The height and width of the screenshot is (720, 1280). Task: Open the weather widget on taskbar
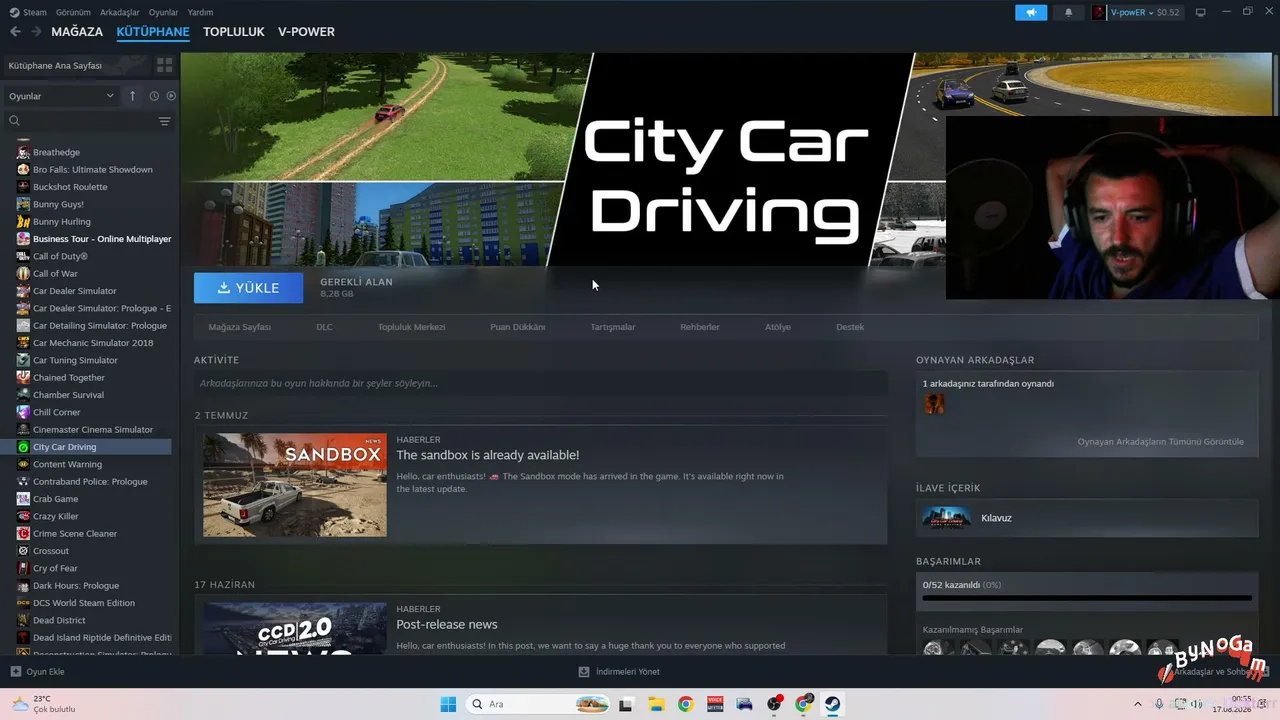44,704
